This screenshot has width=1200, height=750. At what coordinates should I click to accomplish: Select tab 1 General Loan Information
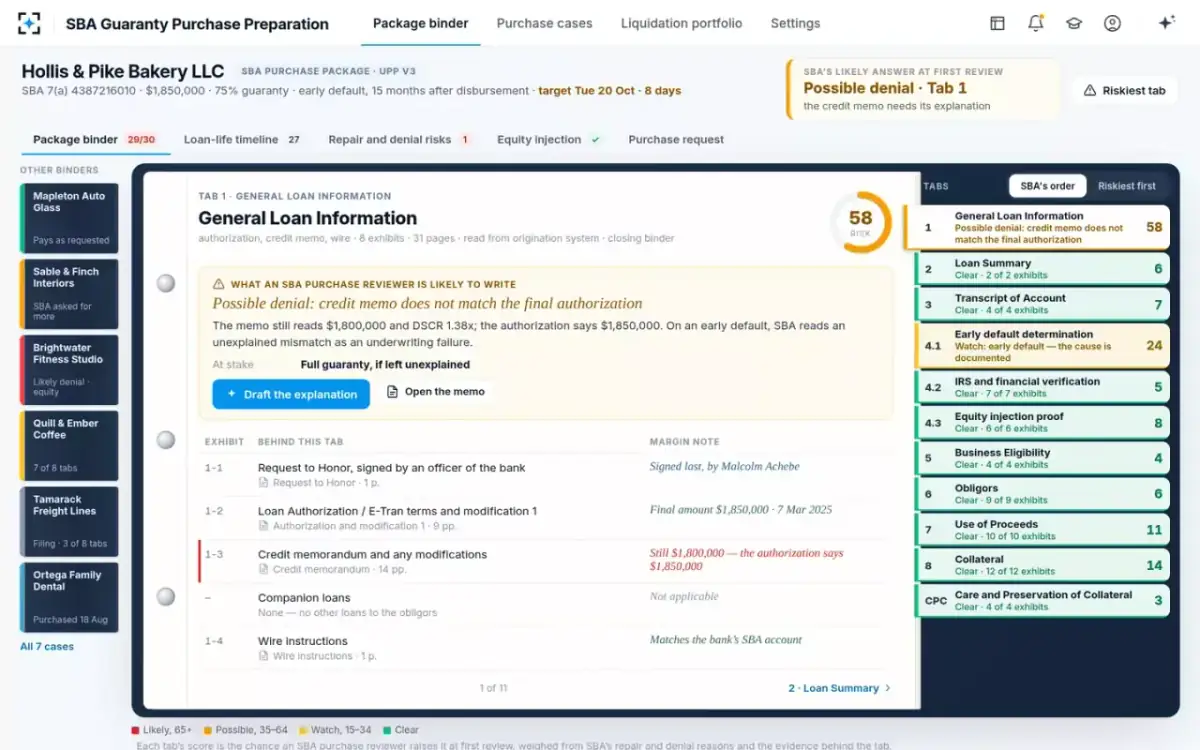[1036, 228]
